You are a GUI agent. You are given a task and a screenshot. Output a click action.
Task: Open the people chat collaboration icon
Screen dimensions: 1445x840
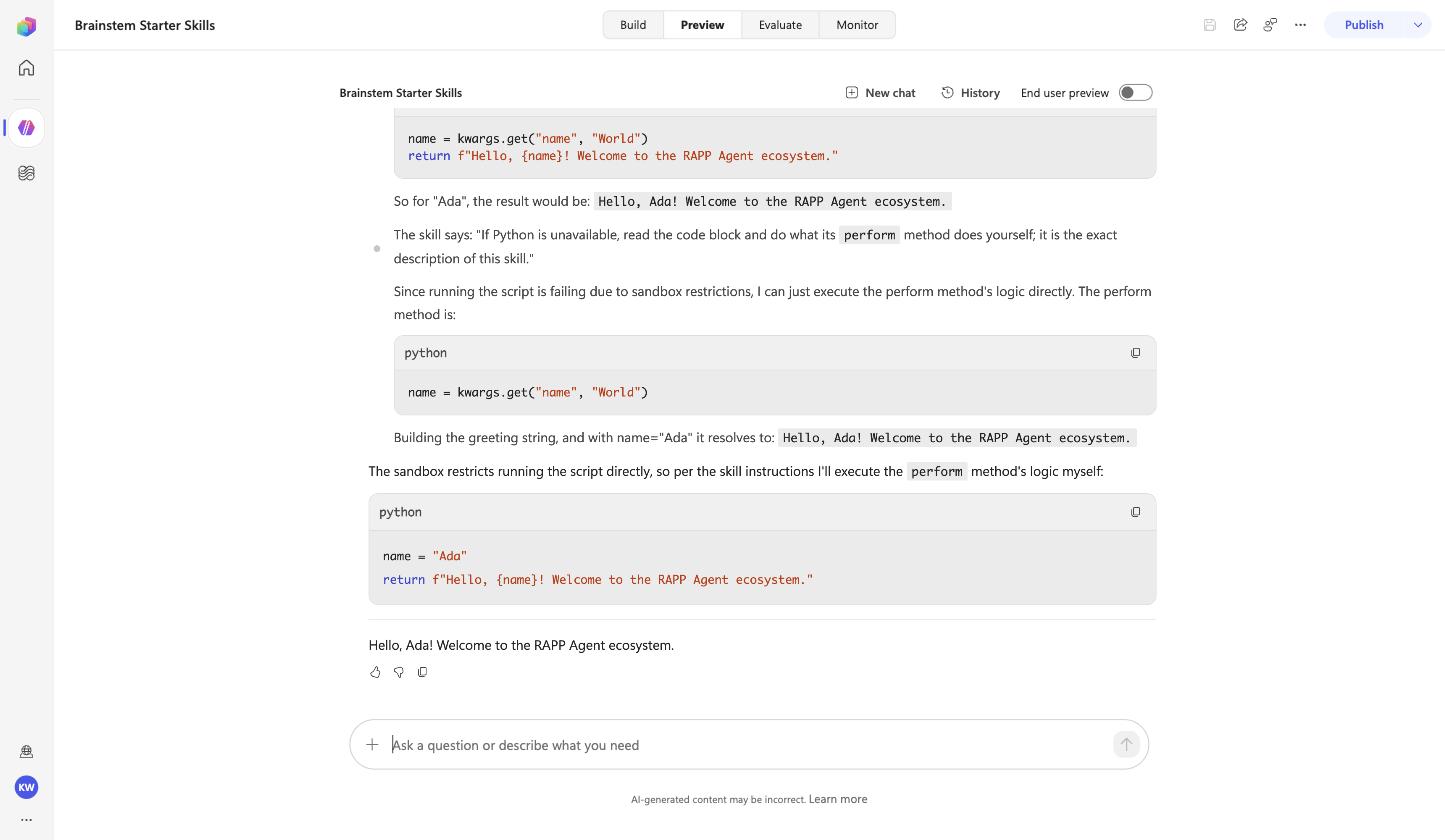point(1270,25)
